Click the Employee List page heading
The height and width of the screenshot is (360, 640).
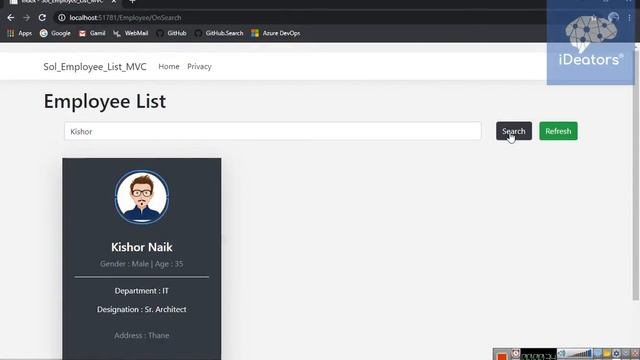105,101
